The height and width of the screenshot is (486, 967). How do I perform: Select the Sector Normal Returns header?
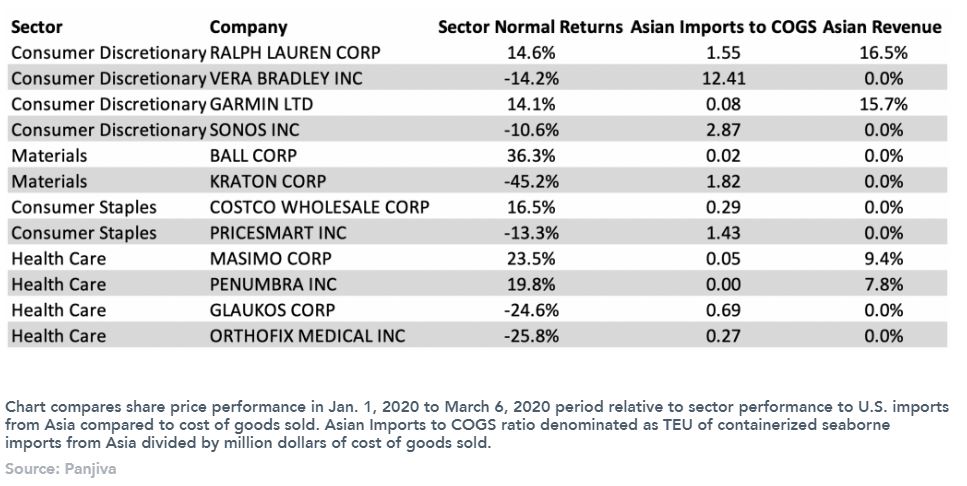(x=531, y=27)
